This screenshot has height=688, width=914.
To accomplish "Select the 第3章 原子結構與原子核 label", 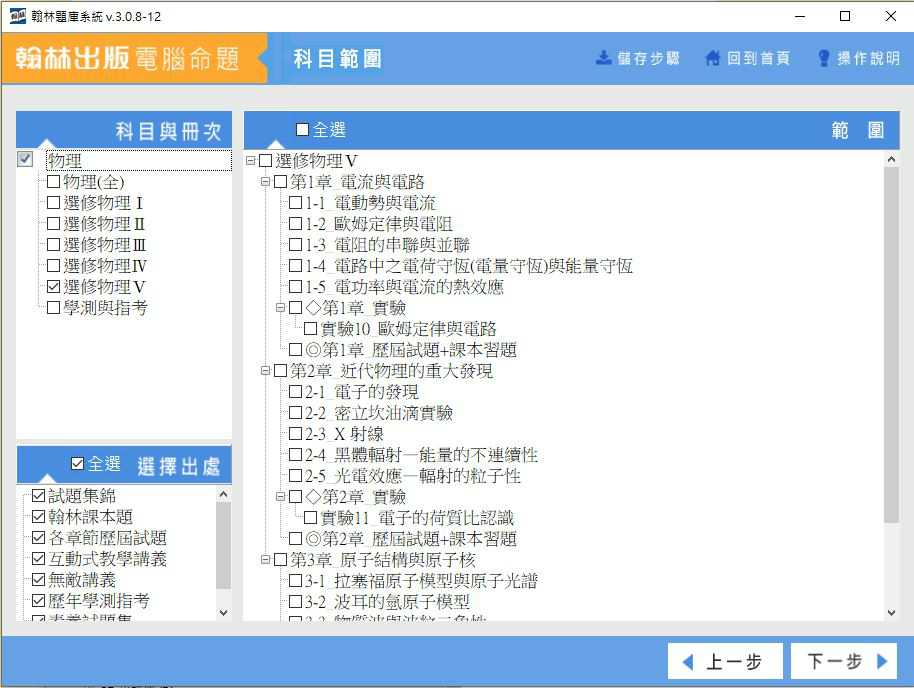I will click(383, 560).
